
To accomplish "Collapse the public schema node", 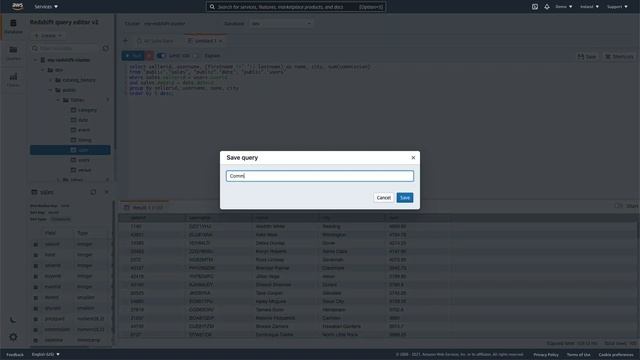I will pos(51,90).
